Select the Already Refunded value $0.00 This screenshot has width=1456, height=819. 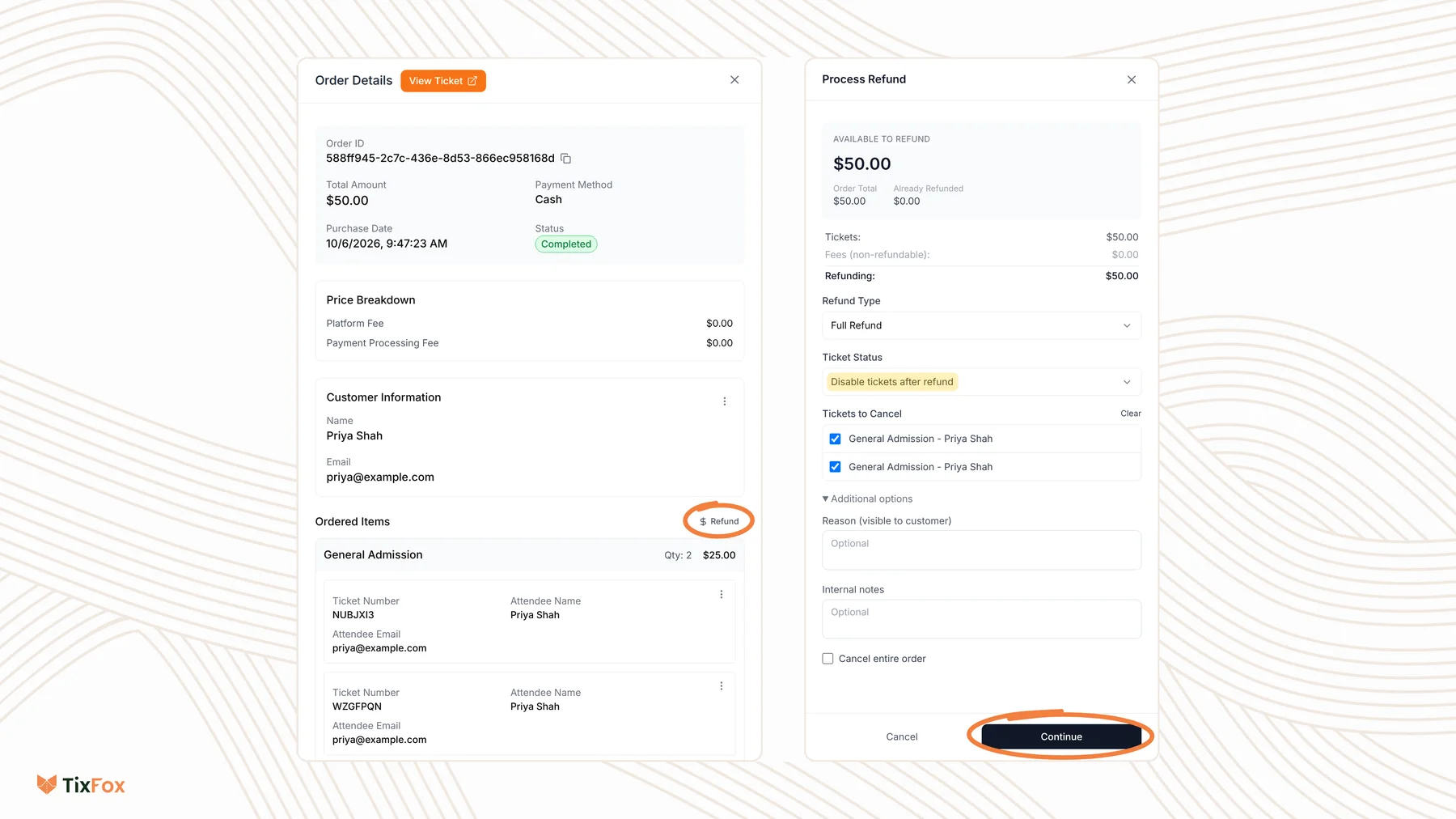click(x=907, y=202)
